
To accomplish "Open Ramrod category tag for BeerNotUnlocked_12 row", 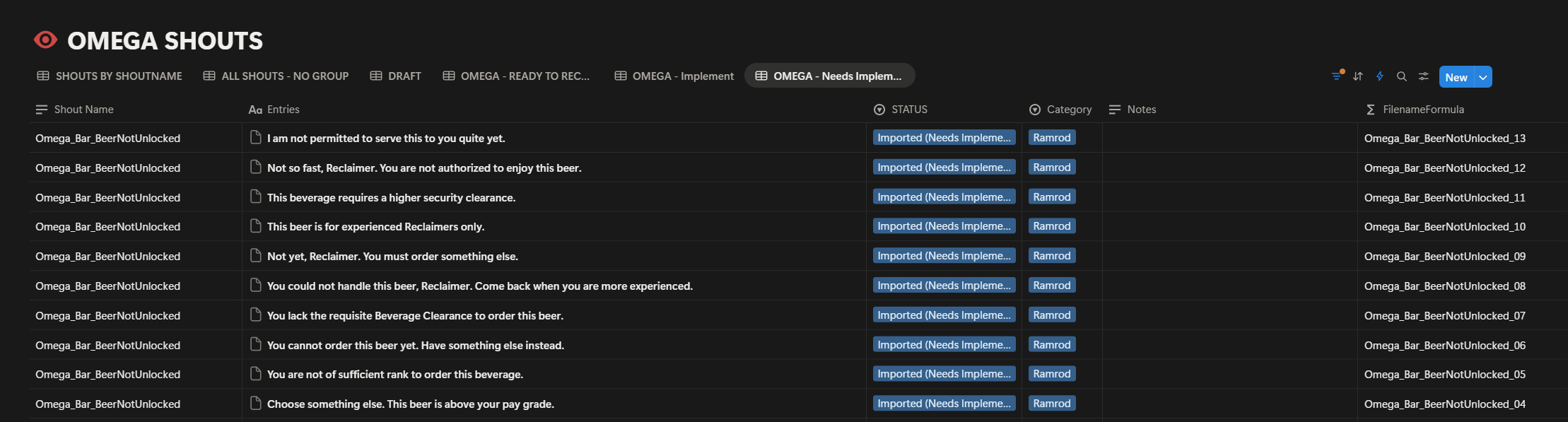I will [1052, 168].
